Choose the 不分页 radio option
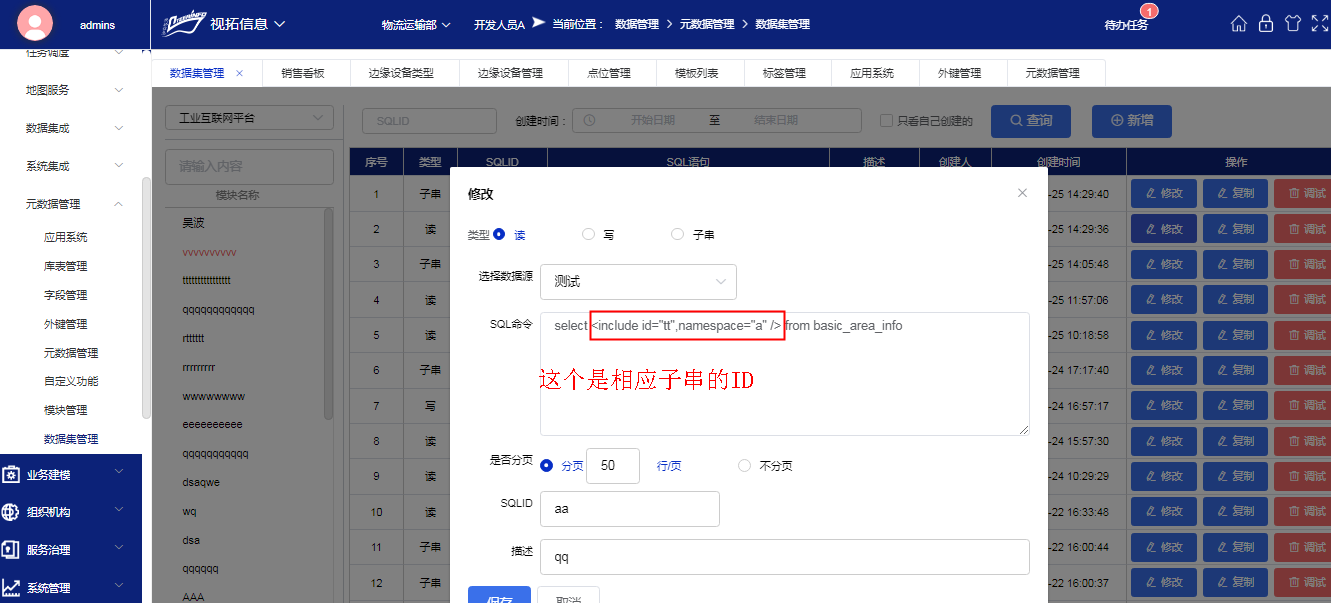The image size is (1331, 603). 744,465
